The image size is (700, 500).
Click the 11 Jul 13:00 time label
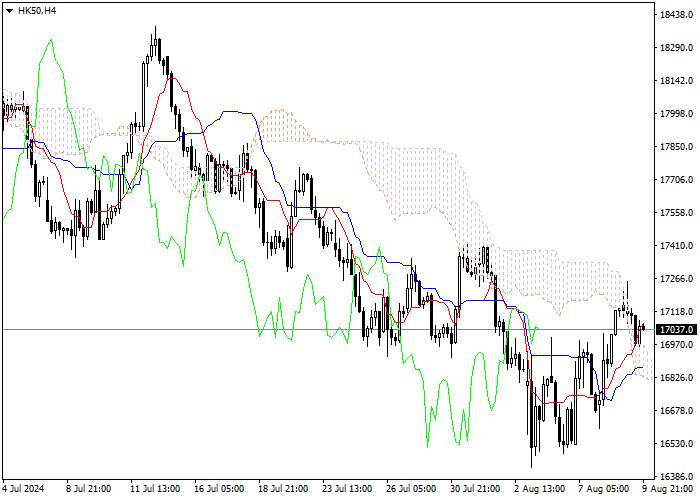pyautogui.click(x=155, y=489)
